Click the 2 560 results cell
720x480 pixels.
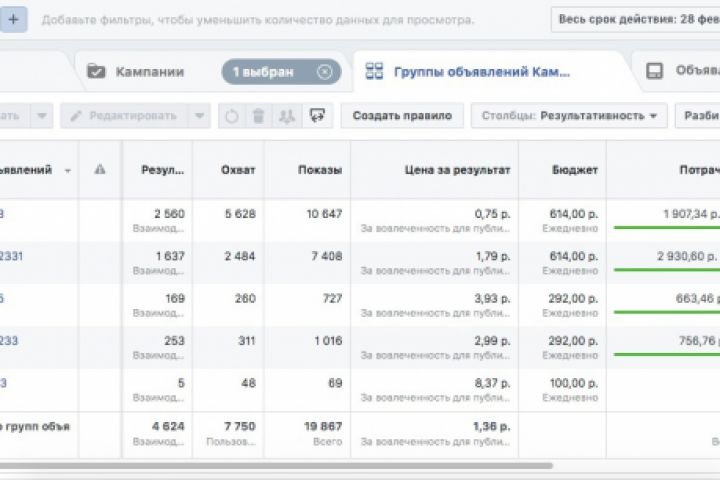coord(169,214)
